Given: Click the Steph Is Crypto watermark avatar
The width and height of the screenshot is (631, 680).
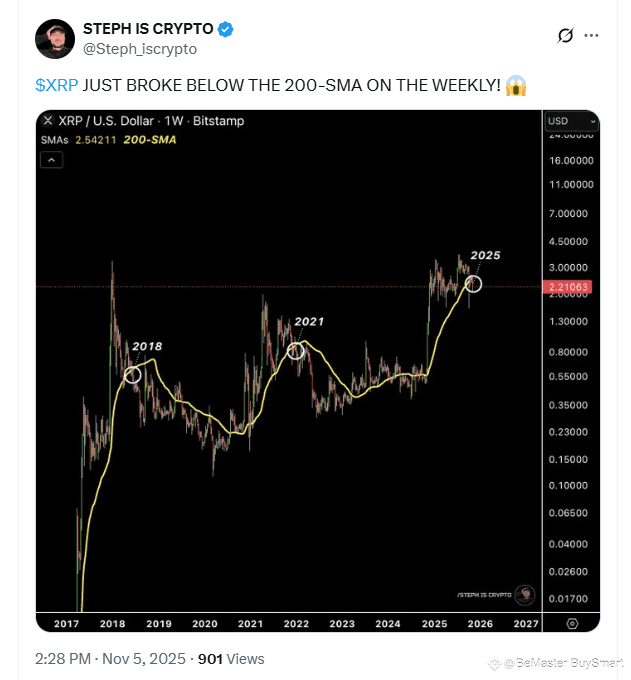Looking at the screenshot, I should click(x=525, y=595).
